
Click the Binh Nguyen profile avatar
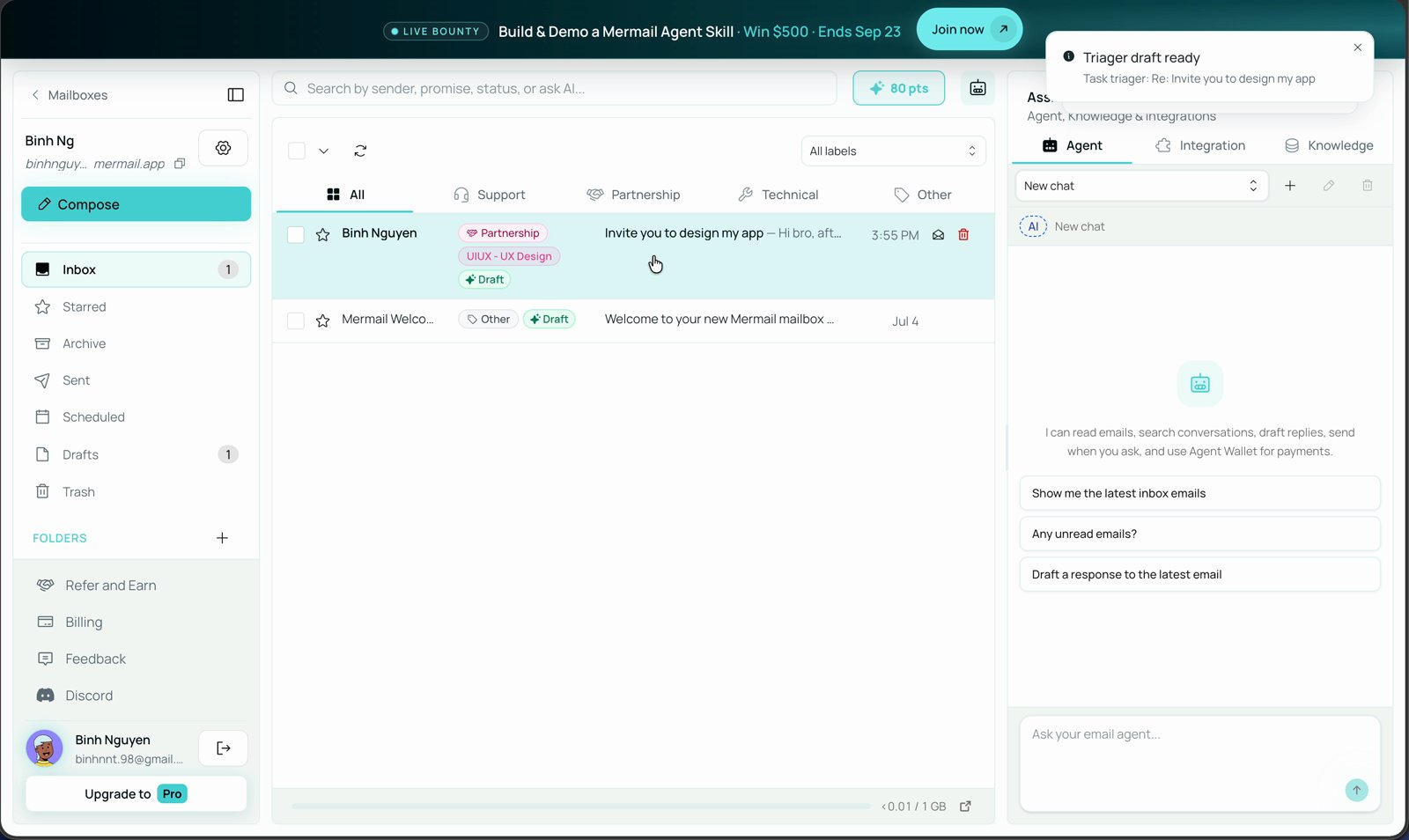click(44, 748)
